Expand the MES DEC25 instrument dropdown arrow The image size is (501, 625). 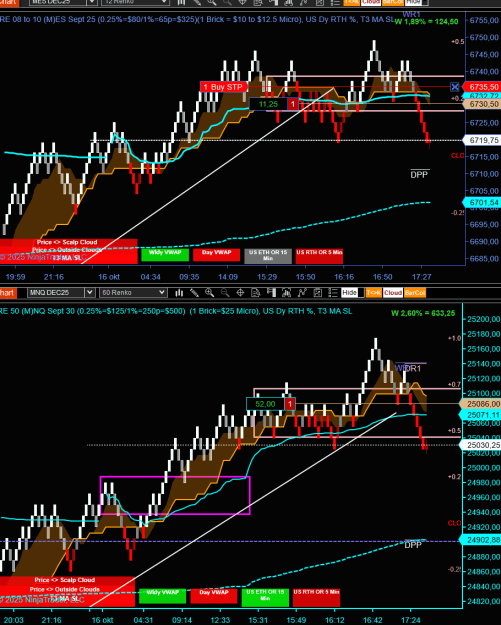point(92,2)
